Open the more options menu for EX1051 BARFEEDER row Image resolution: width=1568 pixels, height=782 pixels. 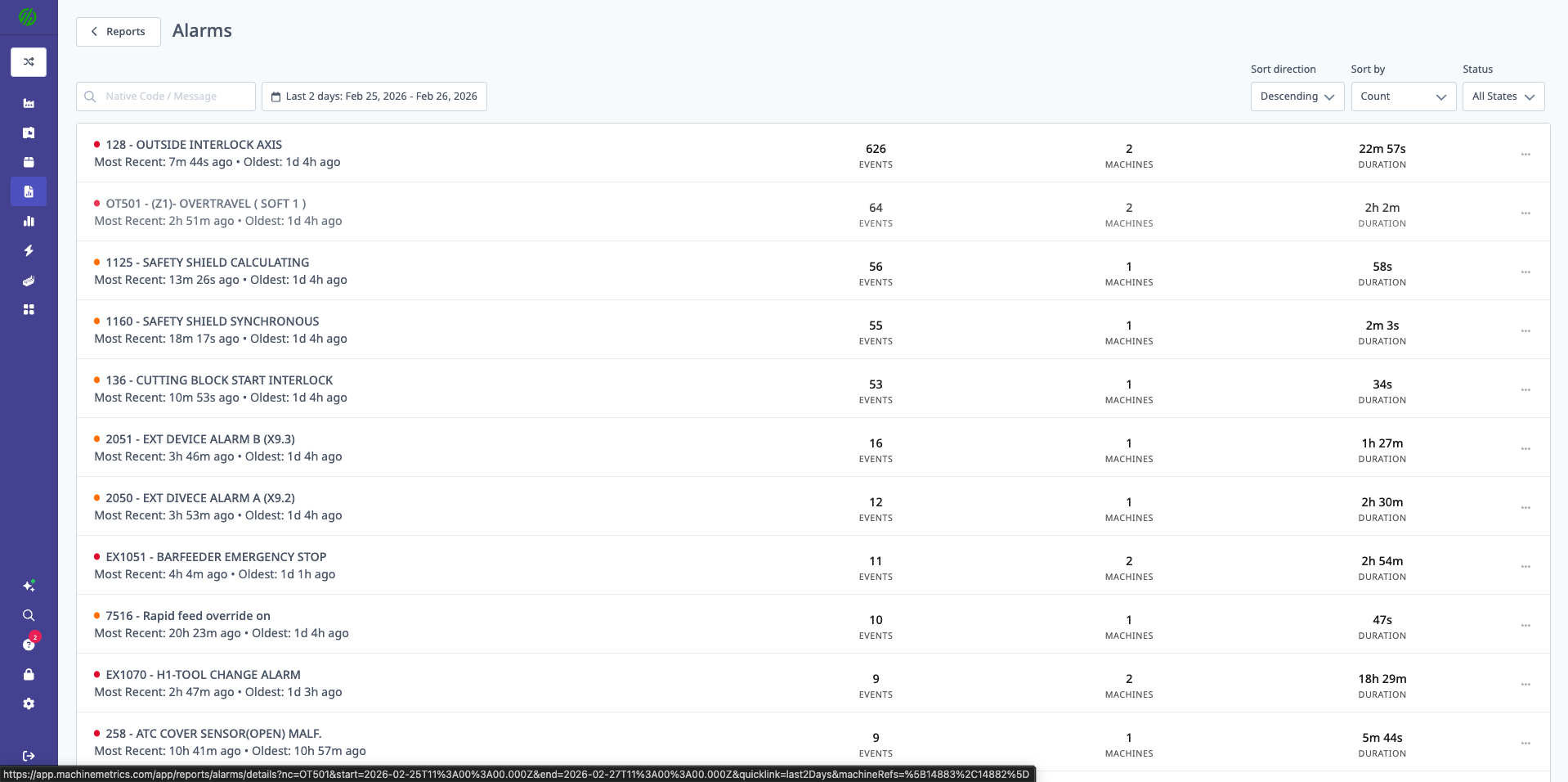[x=1525, y=566]
